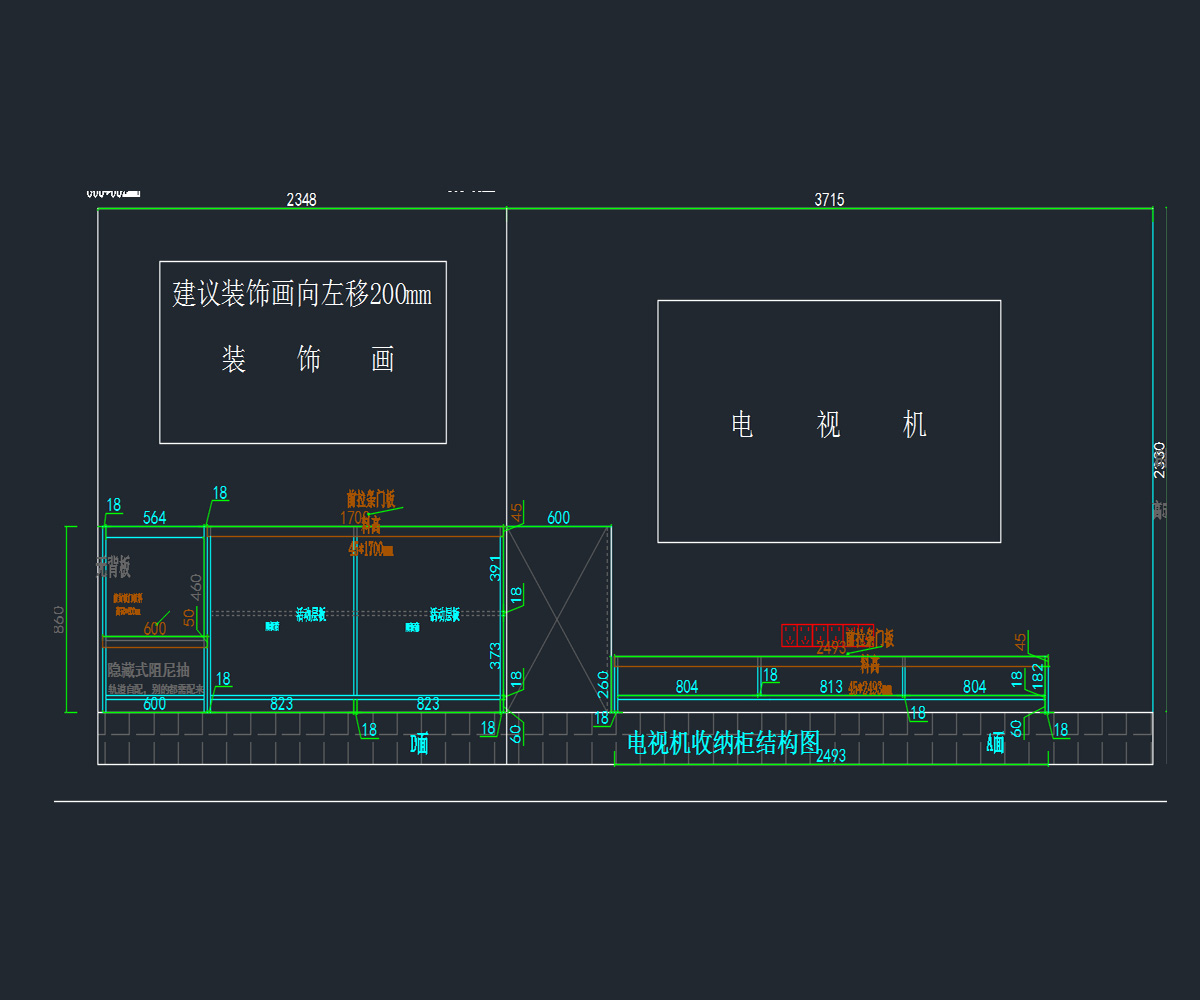Click the '电 视 机' label text
Screen dimensions: 1200x1000
pyautogui.click(x=829, y=425)
